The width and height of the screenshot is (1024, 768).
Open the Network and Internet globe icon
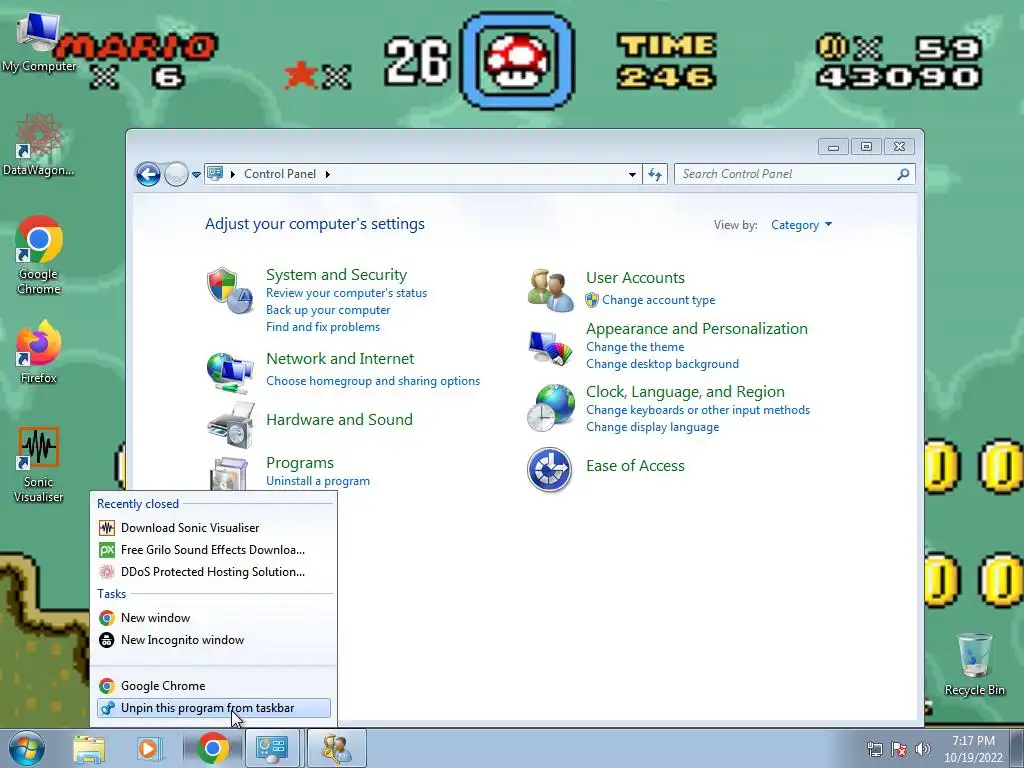[x=229, y=372]
